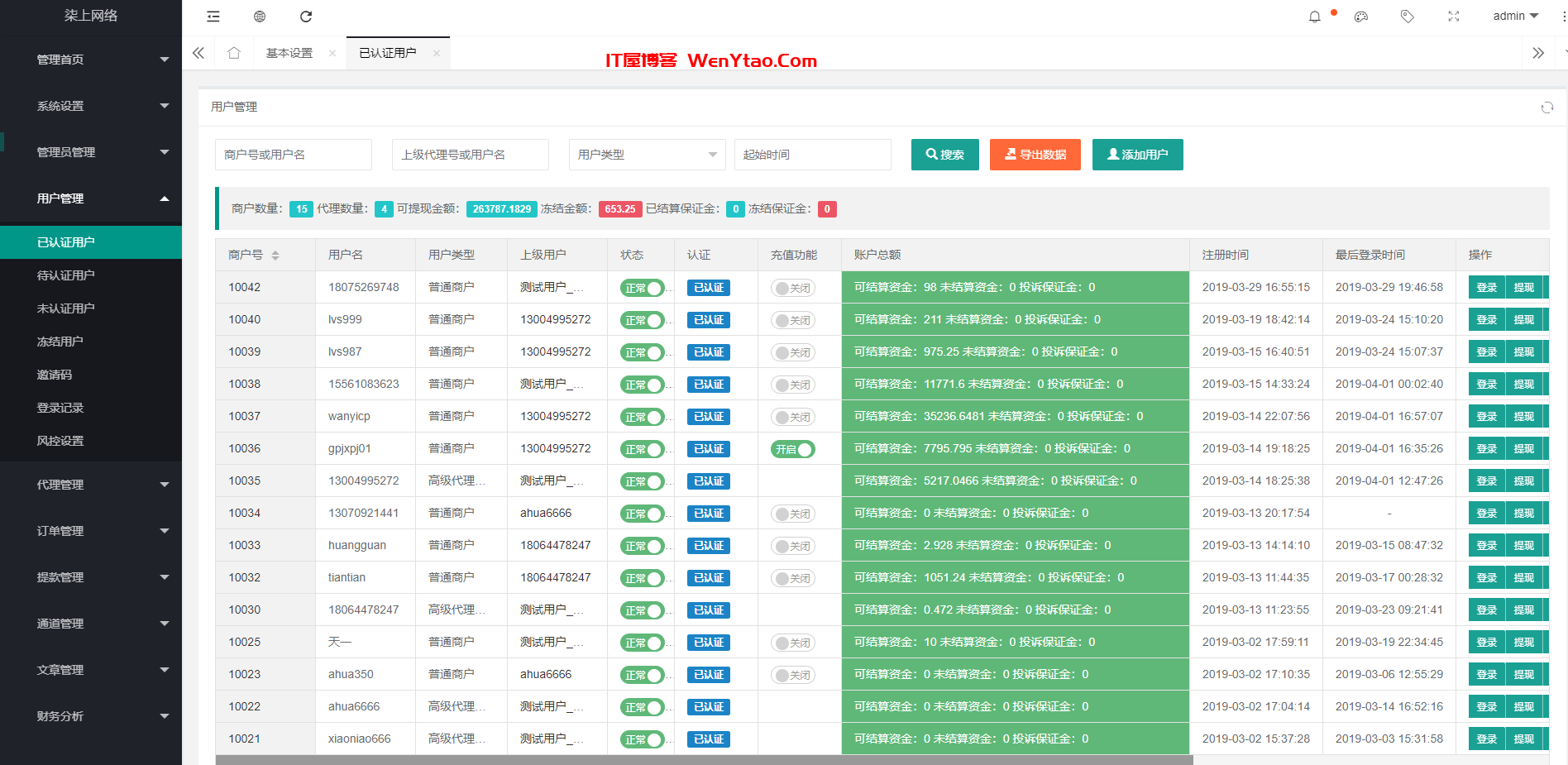Open the notification bell icon
The width and height of the screenshot is (1568, 765).
[1315, 17]
